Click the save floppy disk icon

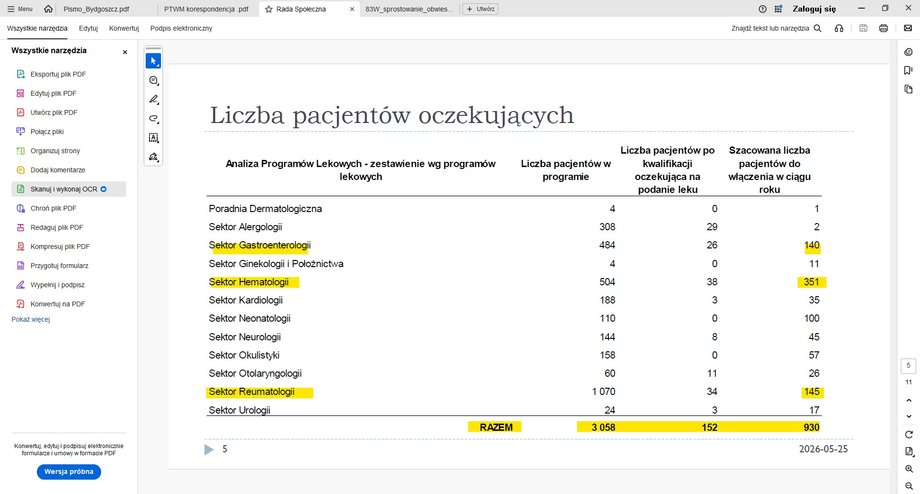pos(863,28)
